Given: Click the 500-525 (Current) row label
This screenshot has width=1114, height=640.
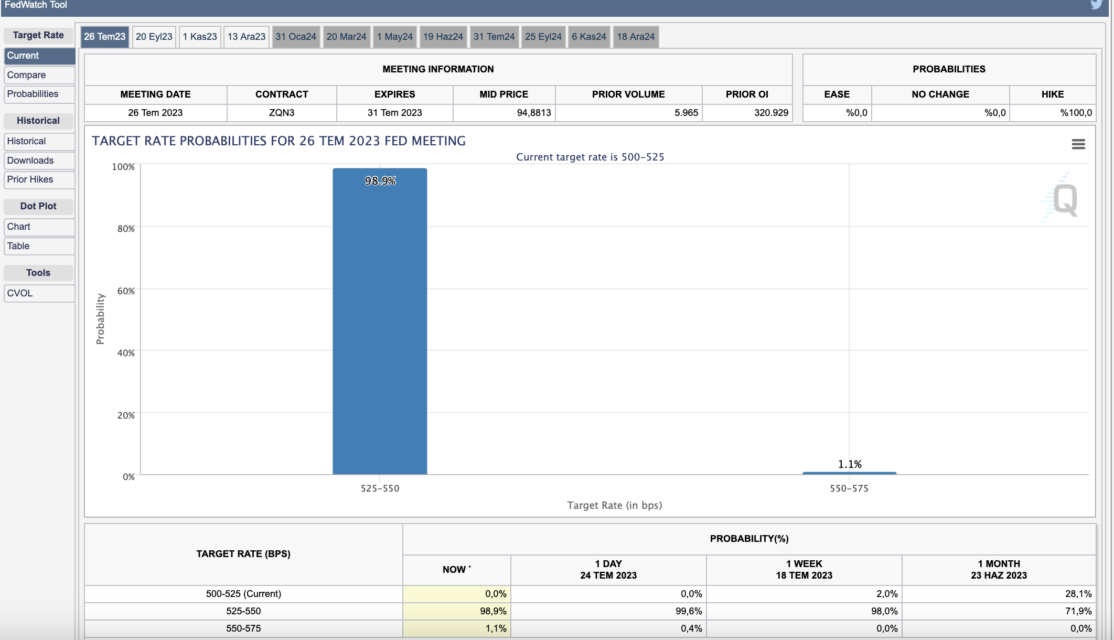Looking at the screenshot, I should coord(244,594).
